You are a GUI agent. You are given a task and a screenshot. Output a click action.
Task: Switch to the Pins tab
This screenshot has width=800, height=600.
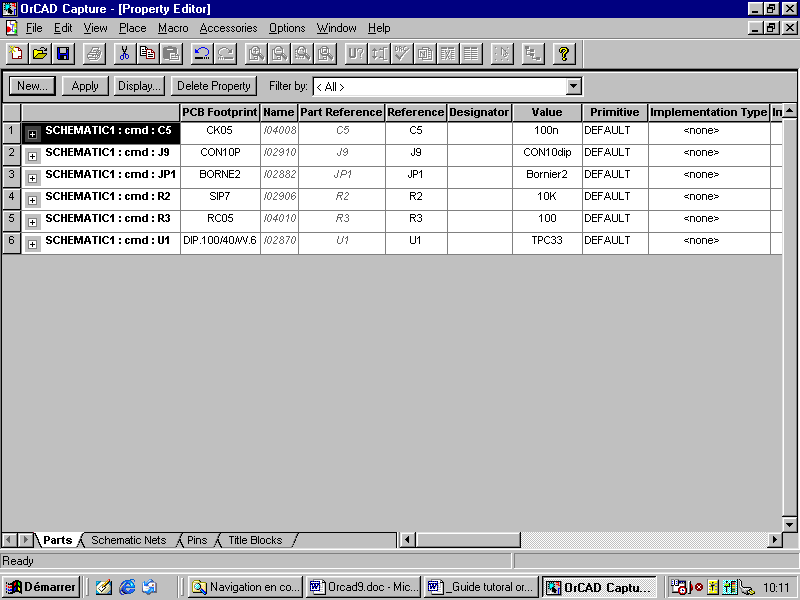click(197, 540)
